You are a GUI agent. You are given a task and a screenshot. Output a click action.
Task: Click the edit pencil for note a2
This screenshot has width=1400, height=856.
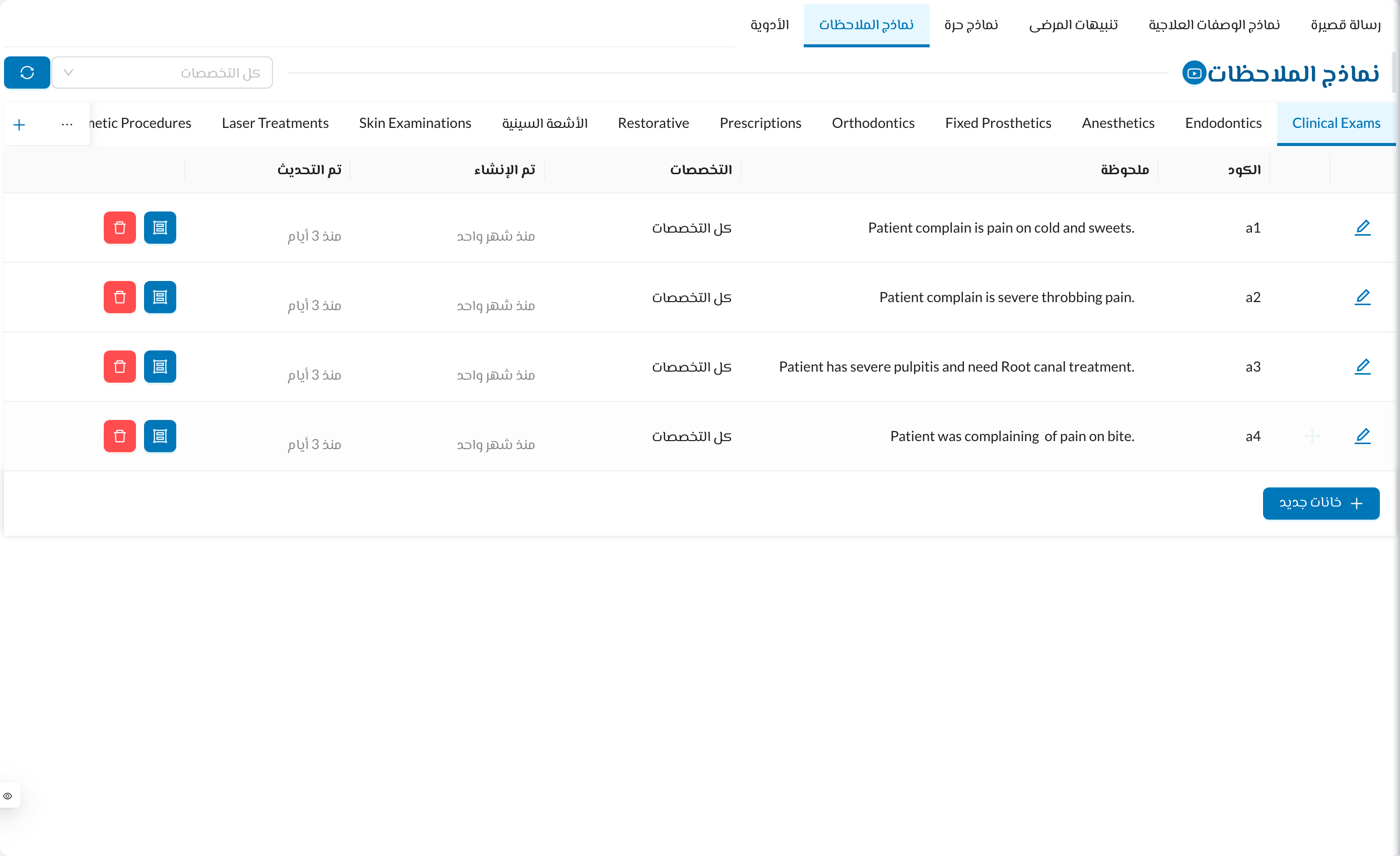point(1362,297)
